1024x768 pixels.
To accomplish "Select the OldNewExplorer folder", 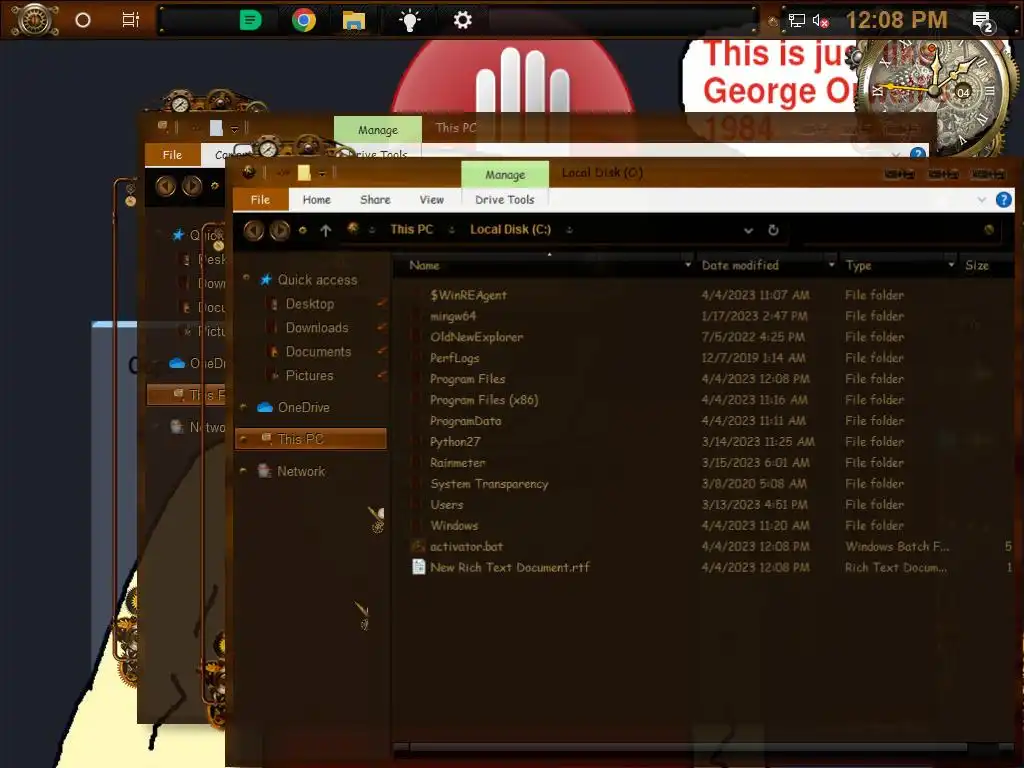I will 476,337.
